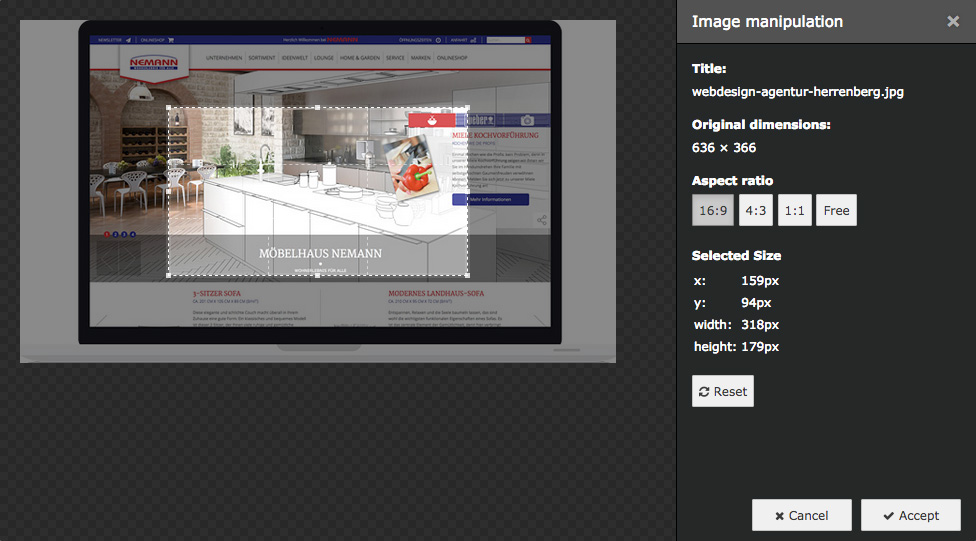This screenshot has height=541, width=976.
Task: Close the Image manipulation panel
Action: 952,22
